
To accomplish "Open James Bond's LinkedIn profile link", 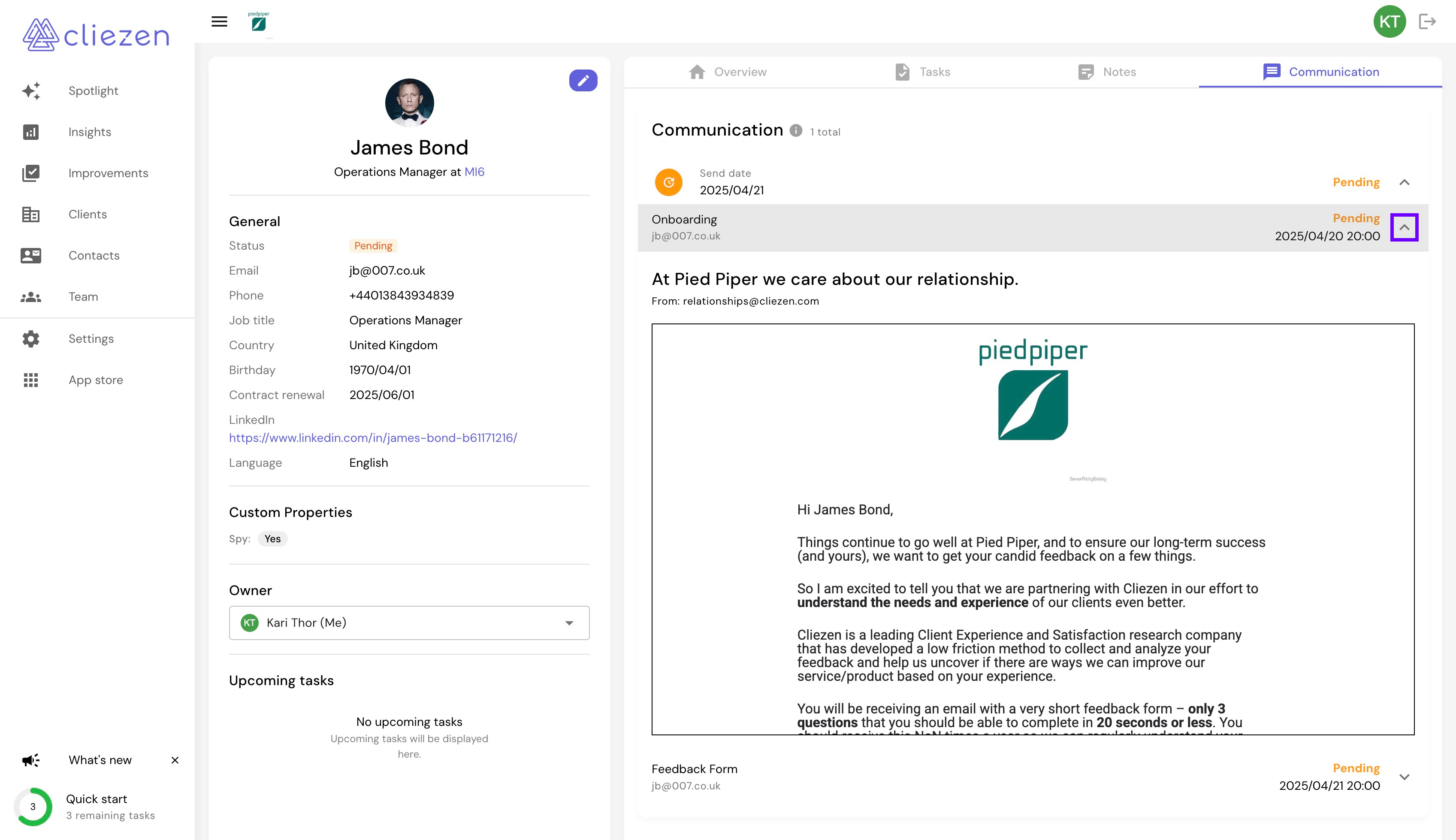I will [x=373, y=438].
